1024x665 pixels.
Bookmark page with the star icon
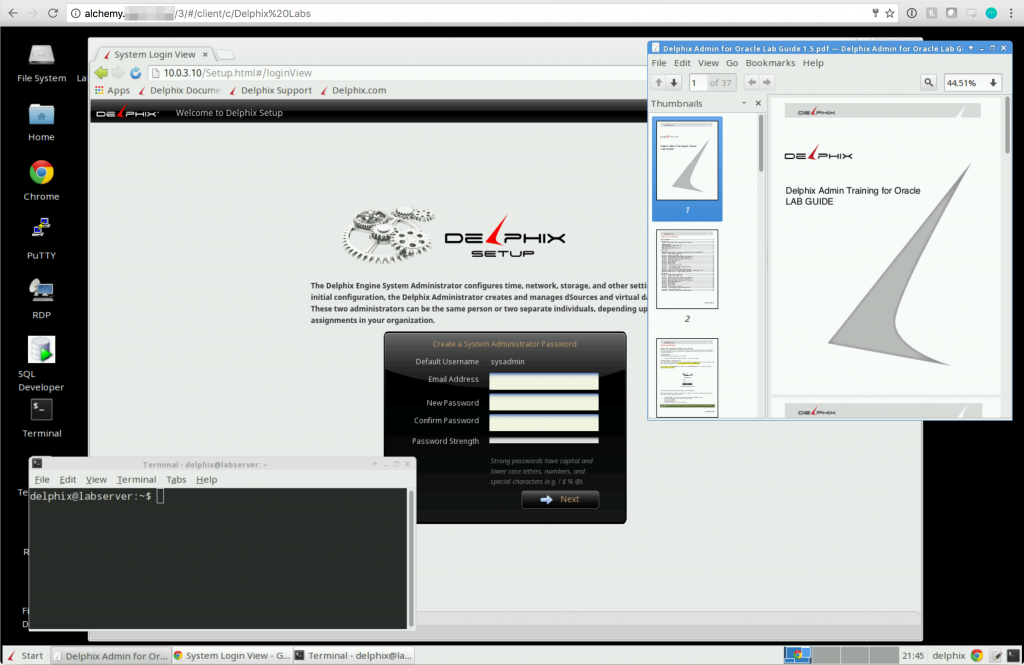point(889,13)
